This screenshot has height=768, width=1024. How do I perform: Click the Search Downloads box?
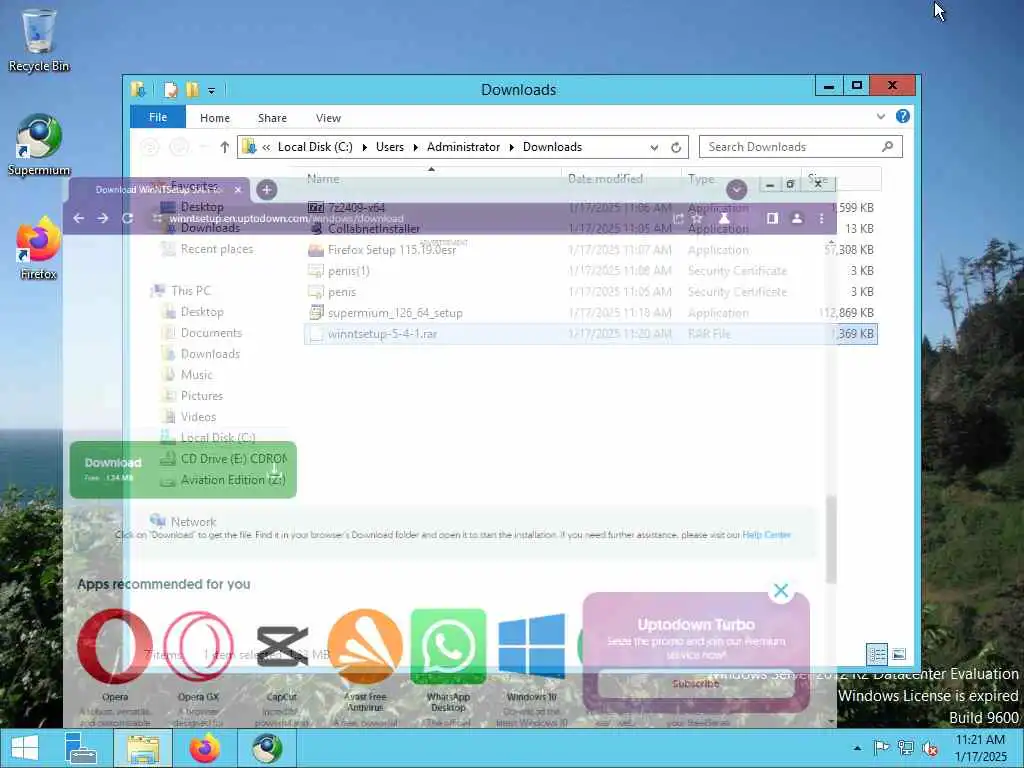tap(801, 147)
